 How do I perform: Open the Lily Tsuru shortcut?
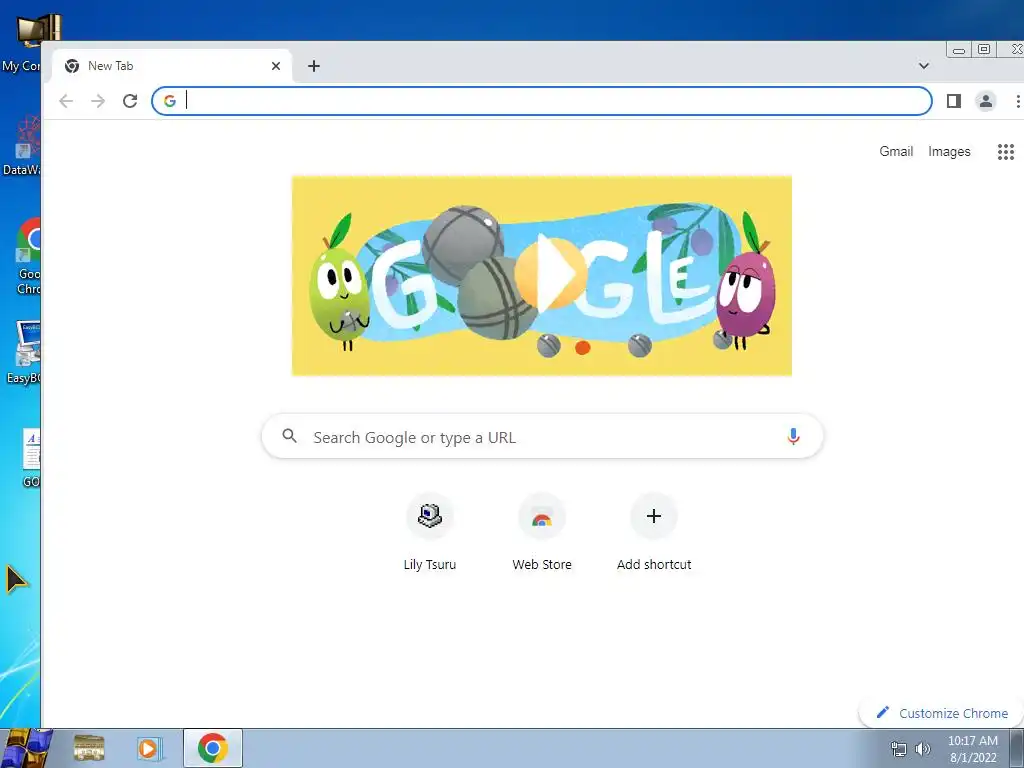(x=430, y=534)
